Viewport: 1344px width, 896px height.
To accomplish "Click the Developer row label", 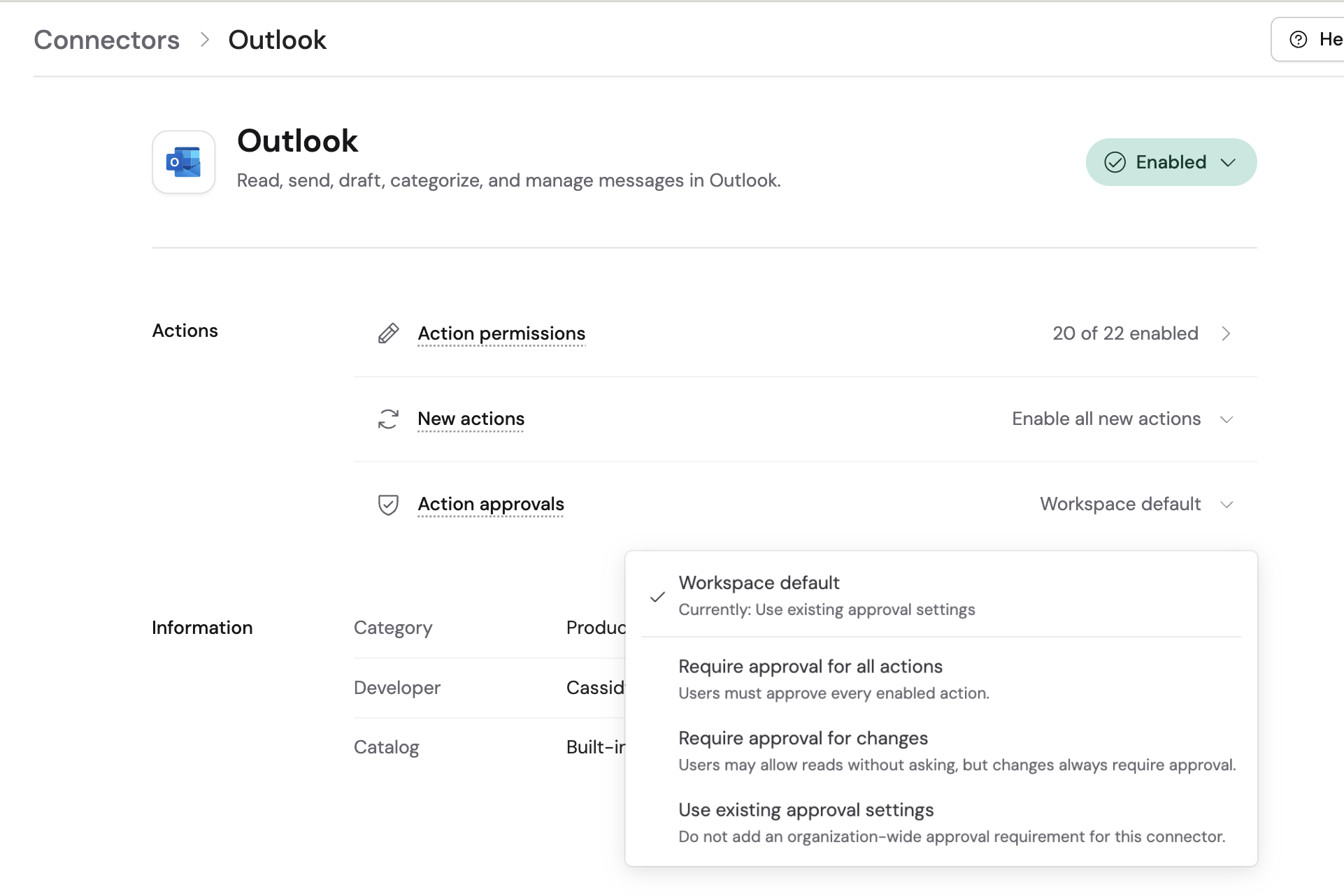I will [x=397, y=688].
